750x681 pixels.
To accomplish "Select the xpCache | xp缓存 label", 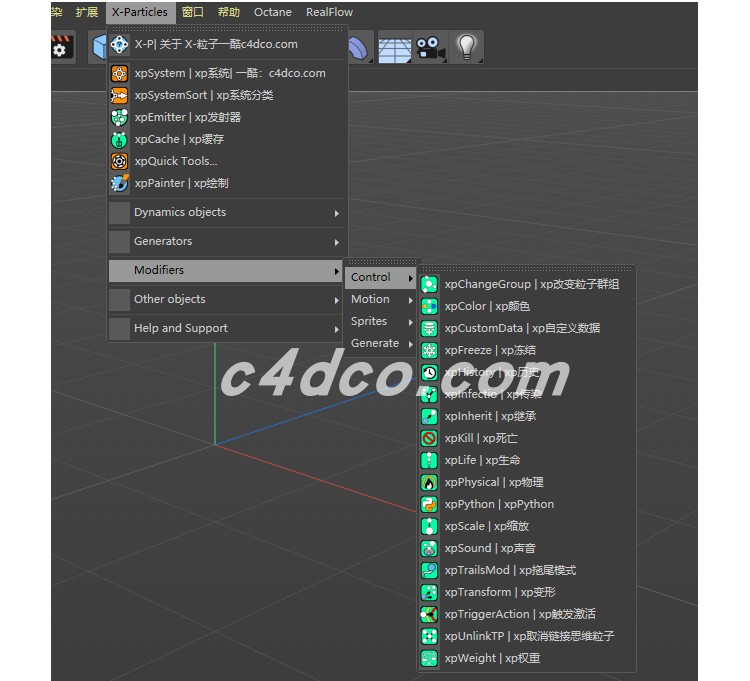I will pos(179,139).
